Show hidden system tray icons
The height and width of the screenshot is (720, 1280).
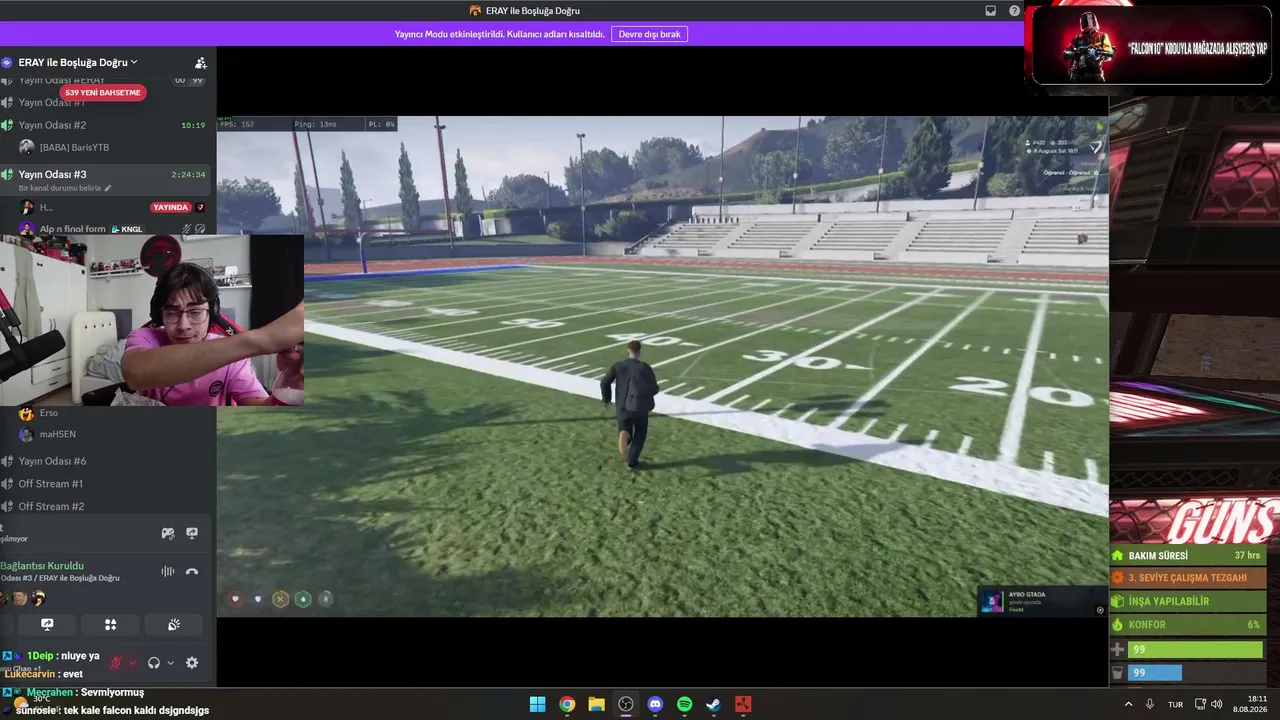point(1129,704)
